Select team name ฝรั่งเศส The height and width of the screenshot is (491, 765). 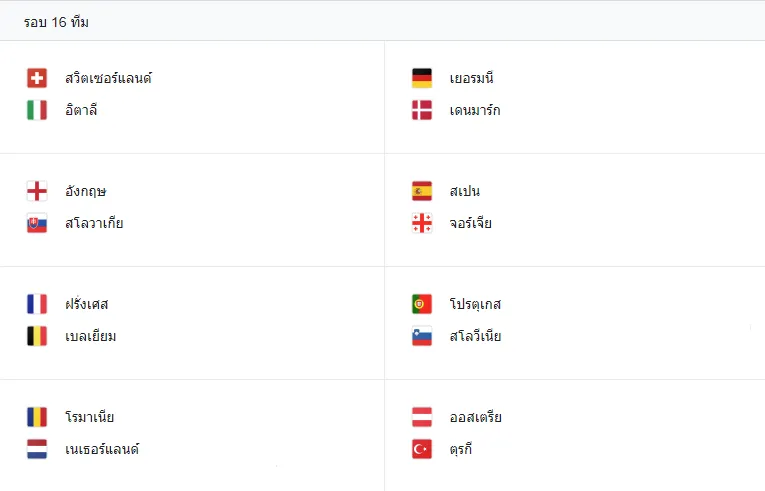click(x=87, y=304)
